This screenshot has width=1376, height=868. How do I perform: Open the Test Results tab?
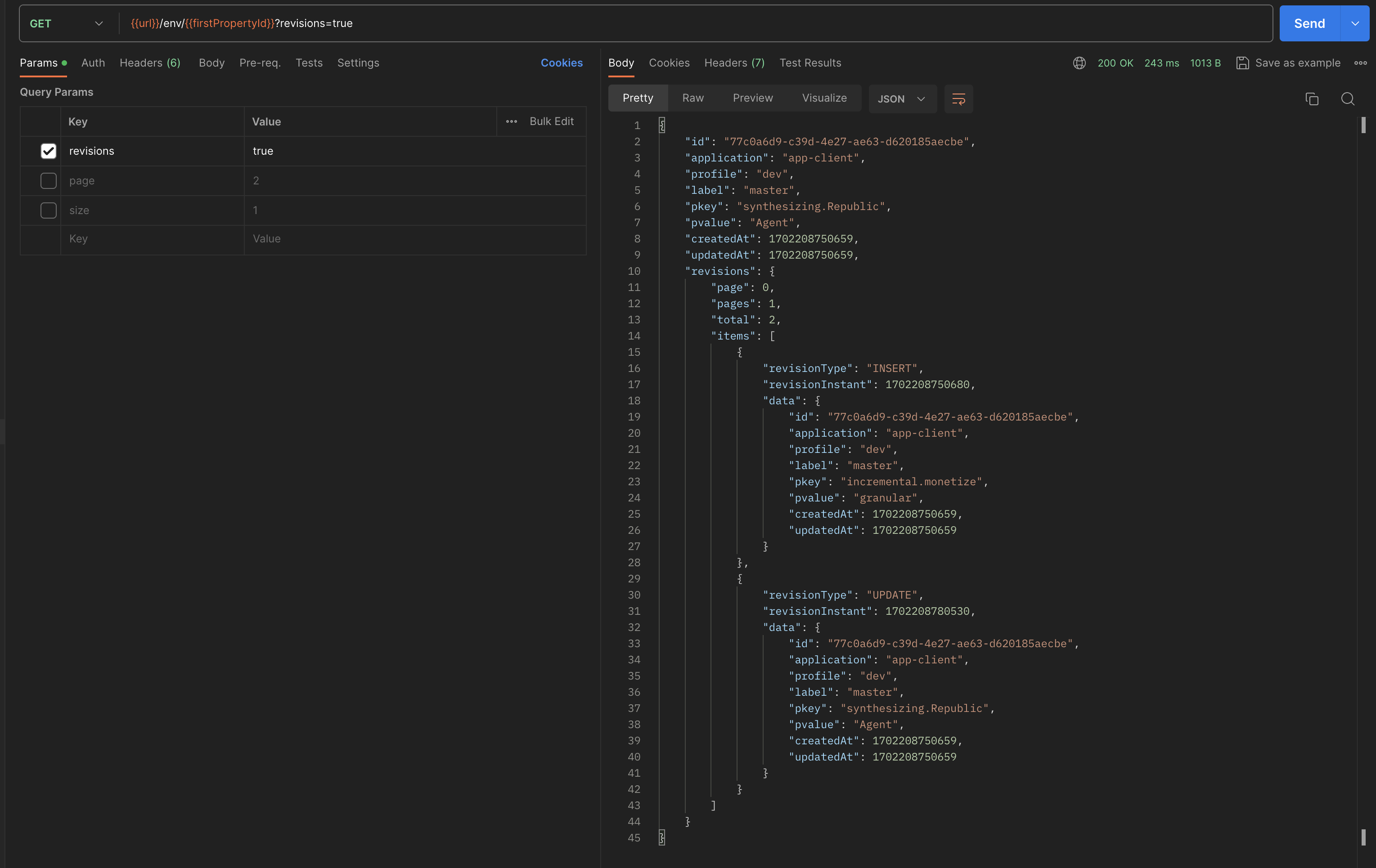pos(809,63)
